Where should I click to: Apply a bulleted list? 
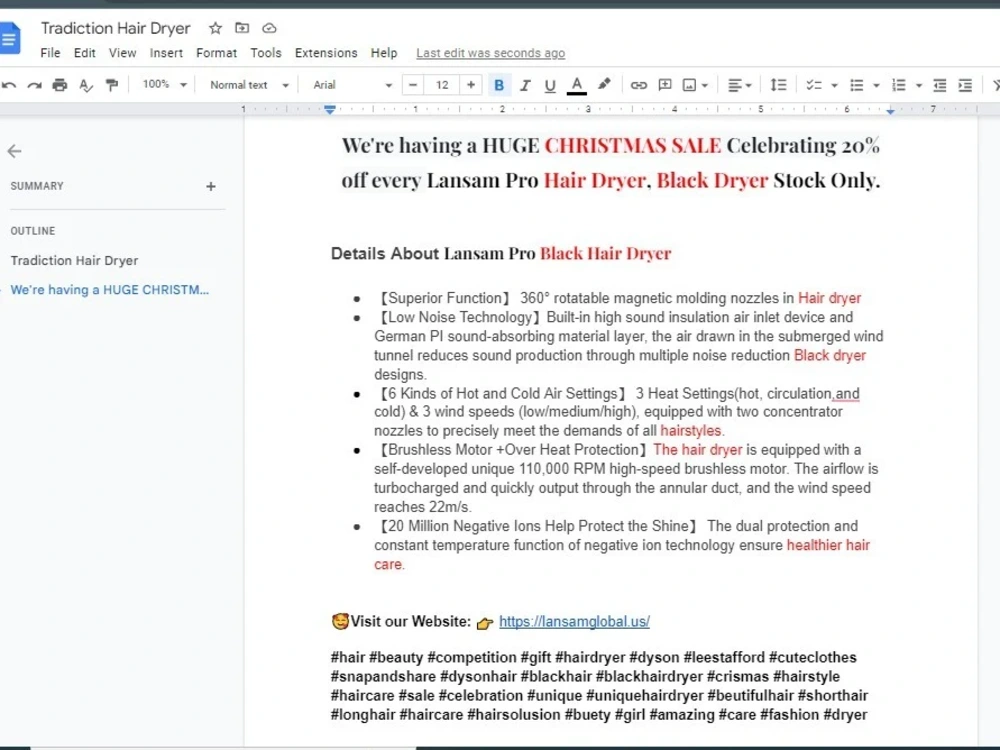tap(857, 85)
